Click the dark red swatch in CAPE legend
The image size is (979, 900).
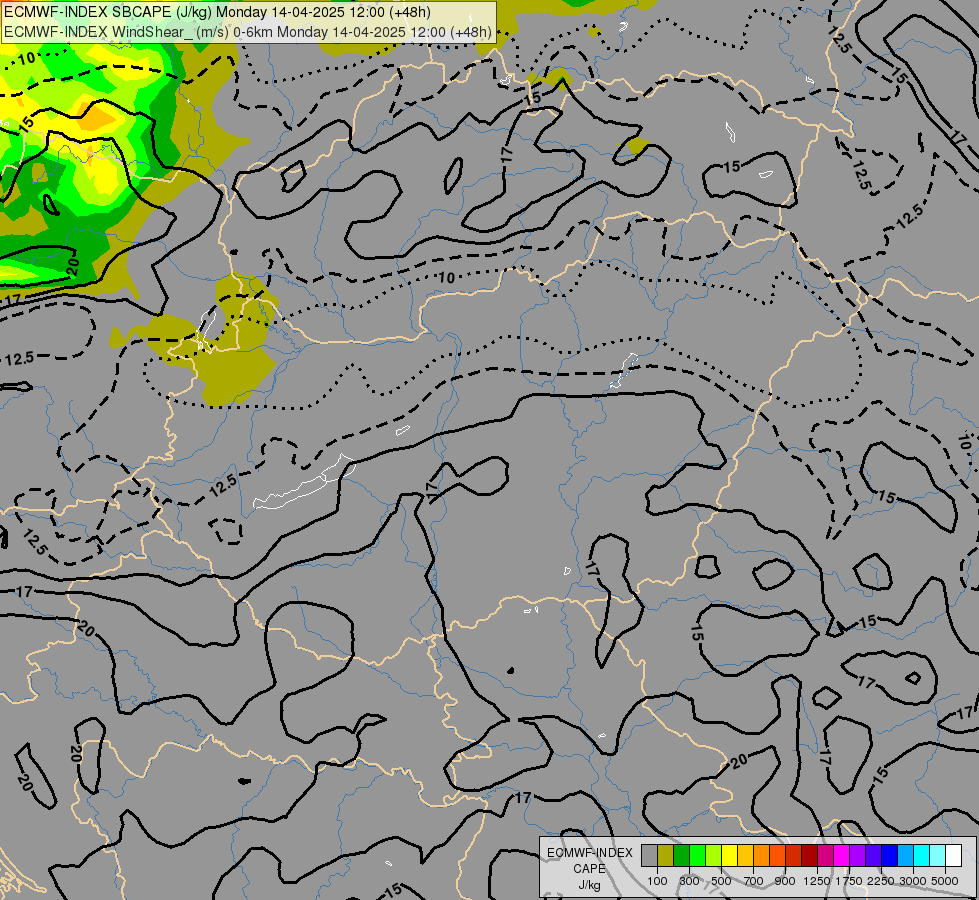point(810,855)
